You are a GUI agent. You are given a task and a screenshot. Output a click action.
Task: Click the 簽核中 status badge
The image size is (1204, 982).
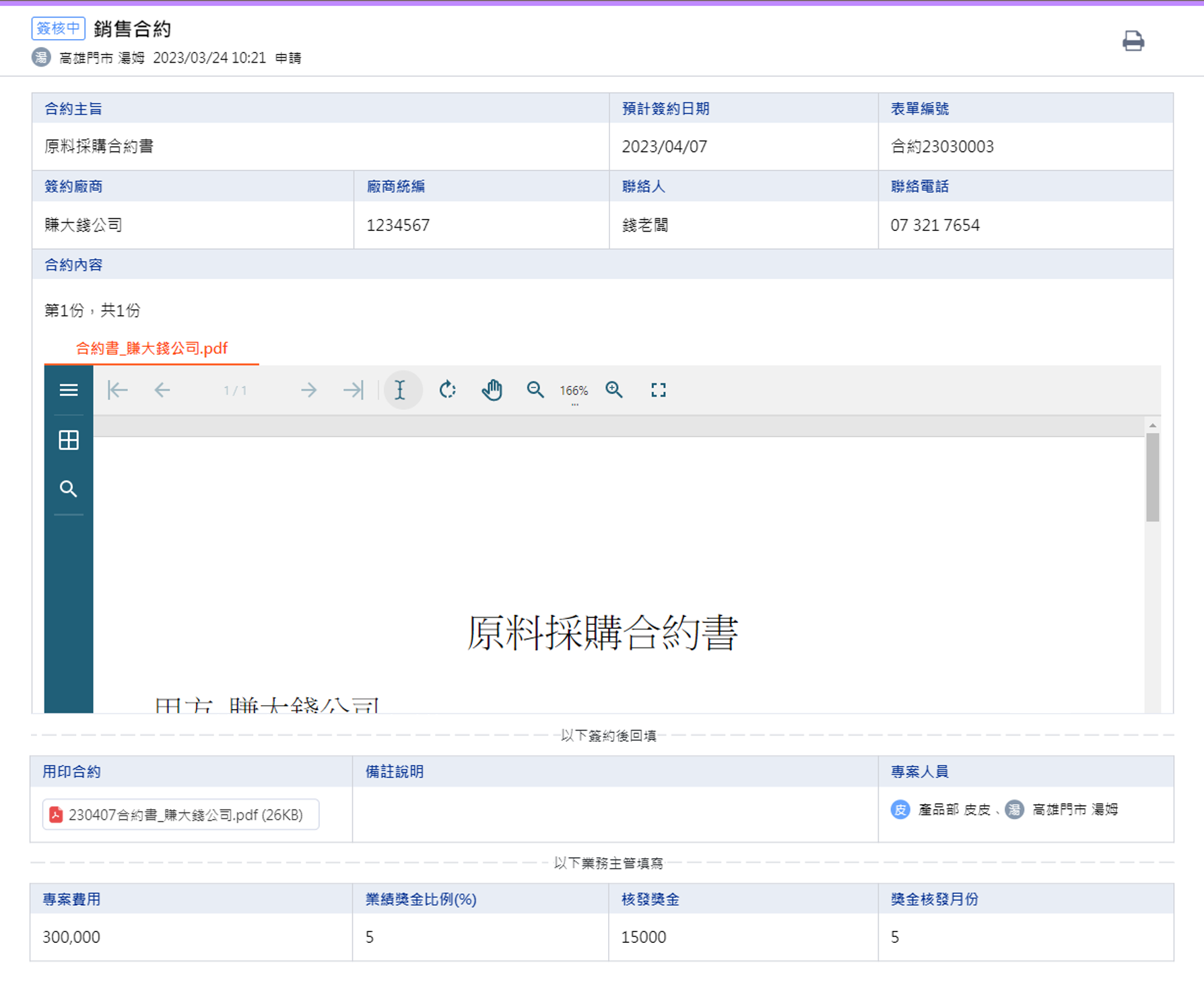[58, 28]
